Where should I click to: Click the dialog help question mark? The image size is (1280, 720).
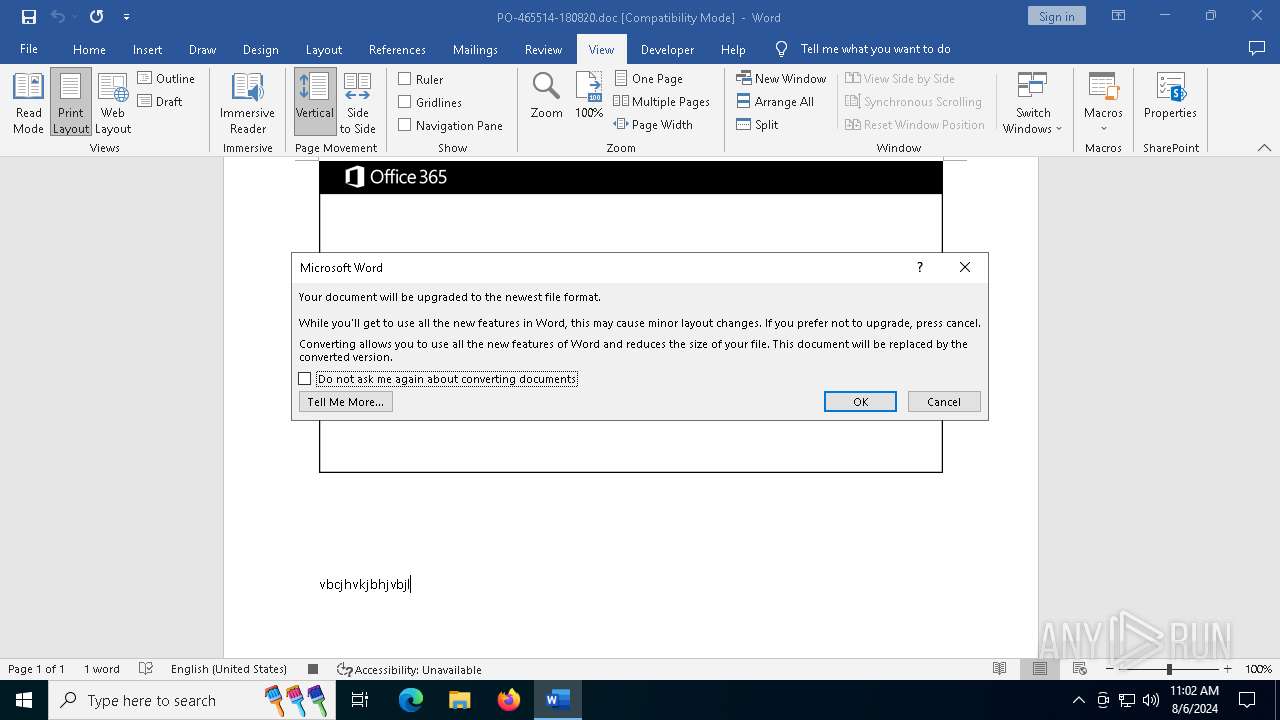920,267
